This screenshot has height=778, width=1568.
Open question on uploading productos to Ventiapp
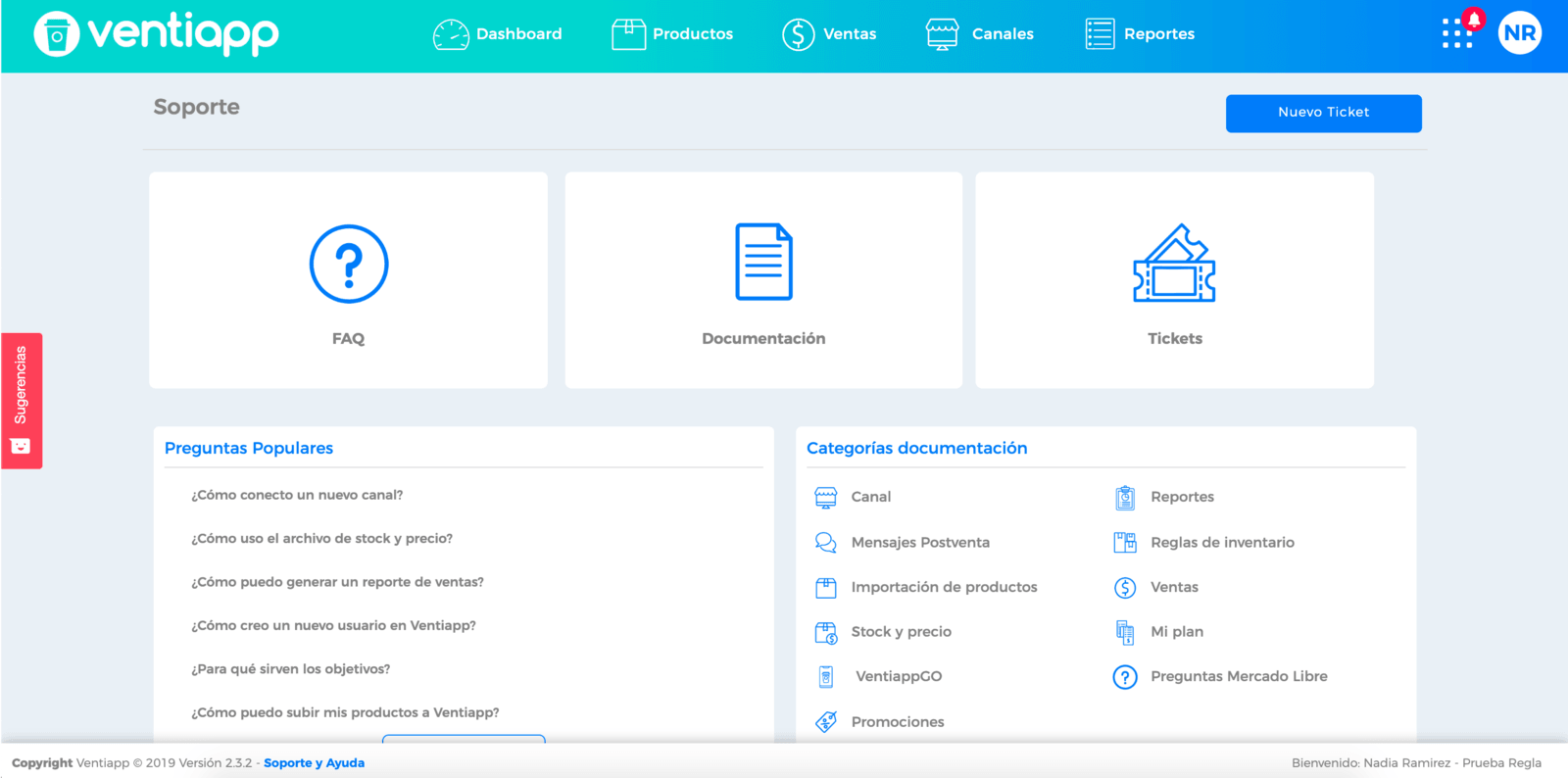345,712
